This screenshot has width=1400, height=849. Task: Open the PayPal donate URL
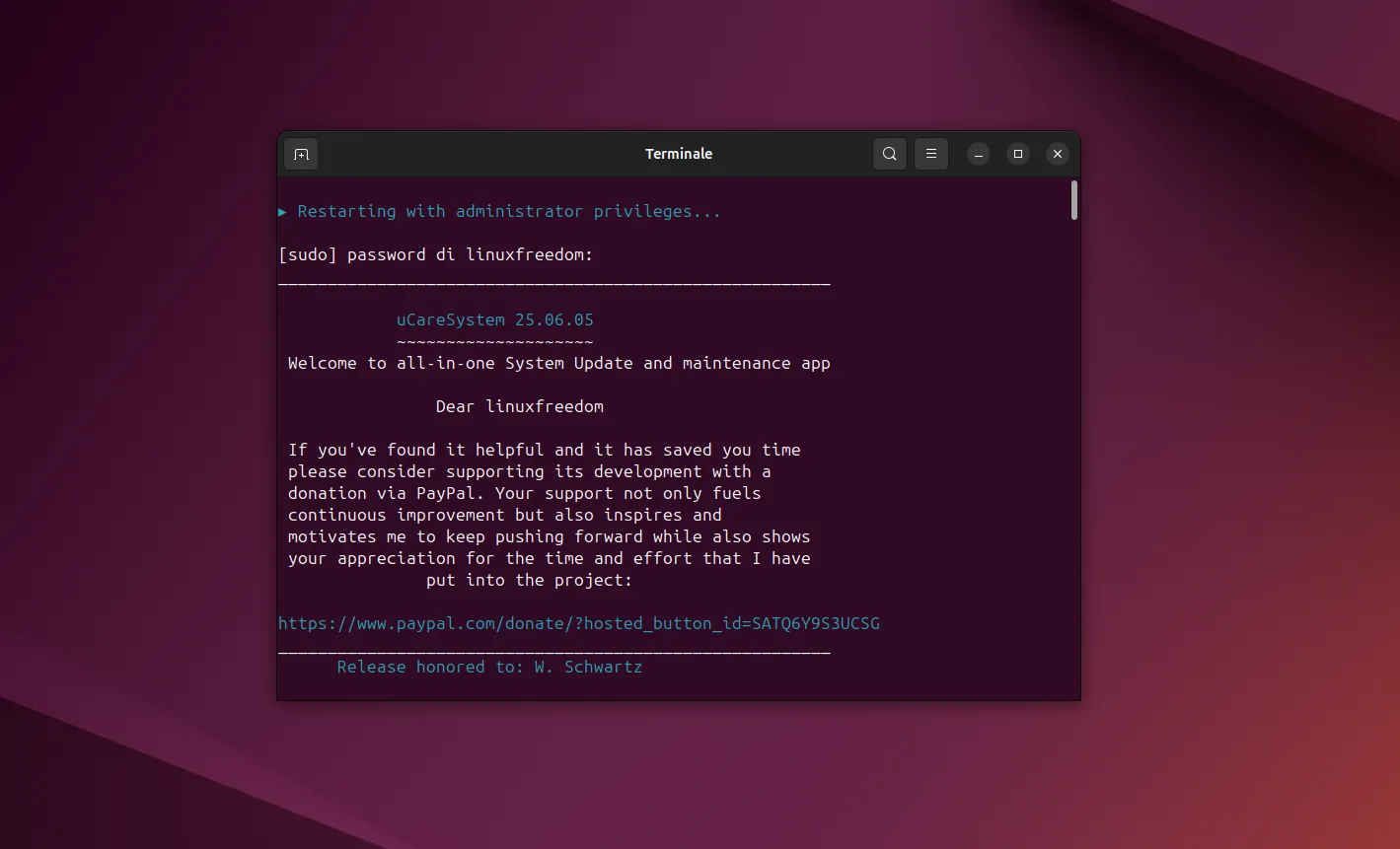(578, 623)
